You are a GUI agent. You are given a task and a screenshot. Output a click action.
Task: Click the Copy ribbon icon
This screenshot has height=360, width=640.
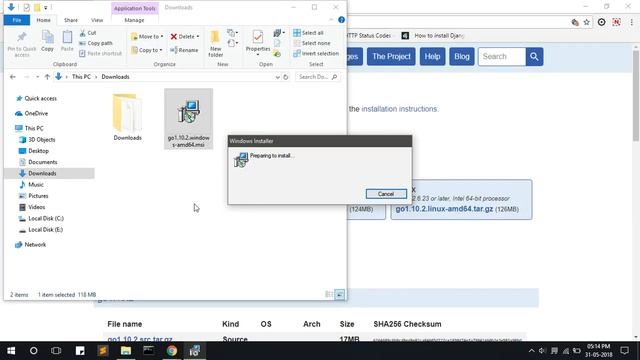point(47,37)
